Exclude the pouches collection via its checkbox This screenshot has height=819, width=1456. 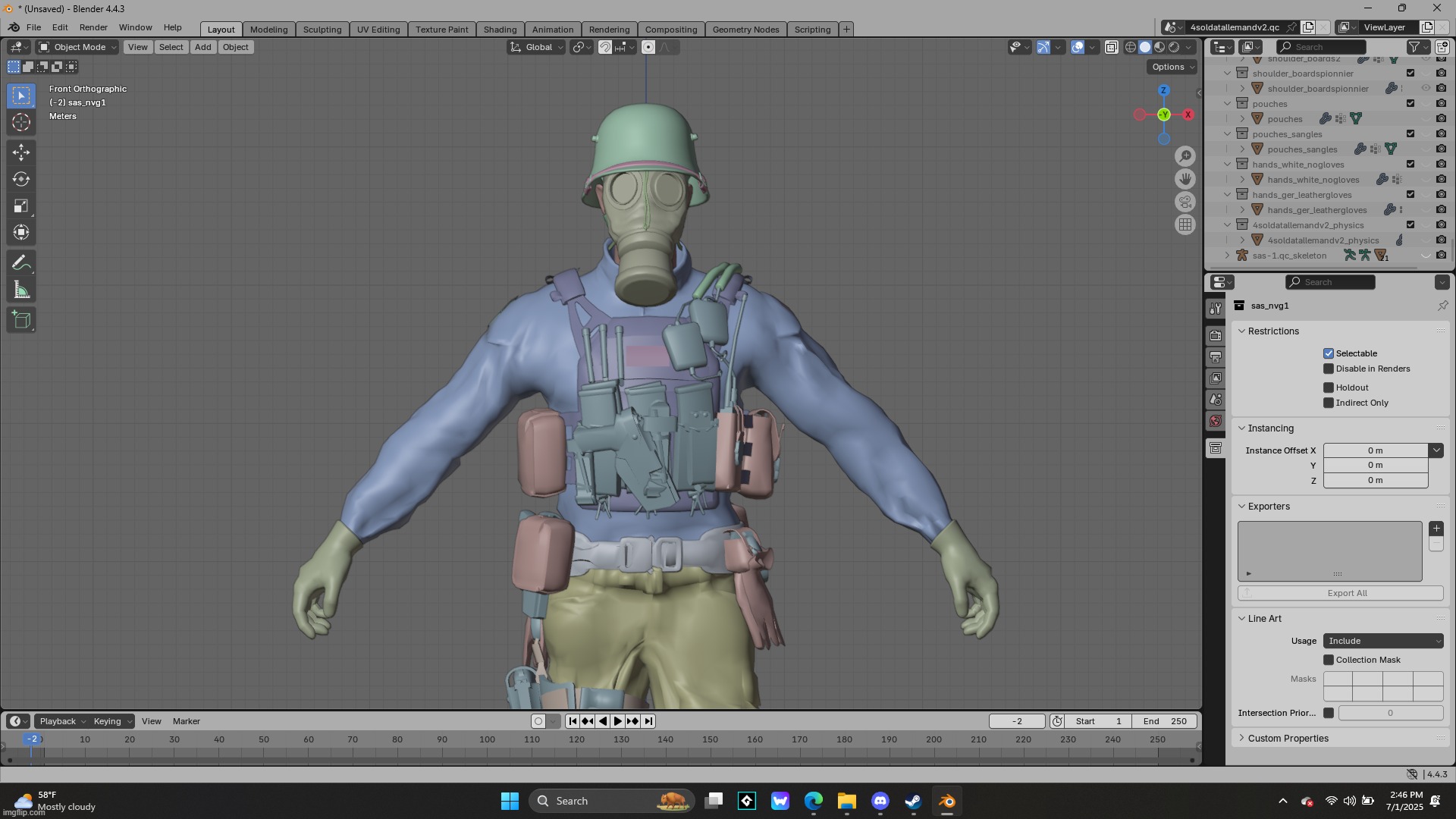point(1410,103)
